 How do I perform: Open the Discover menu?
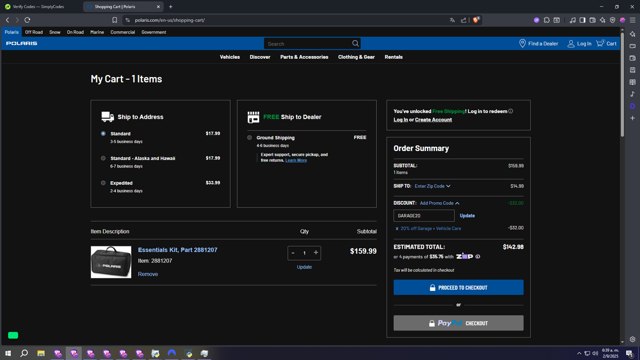click(260, 57)
